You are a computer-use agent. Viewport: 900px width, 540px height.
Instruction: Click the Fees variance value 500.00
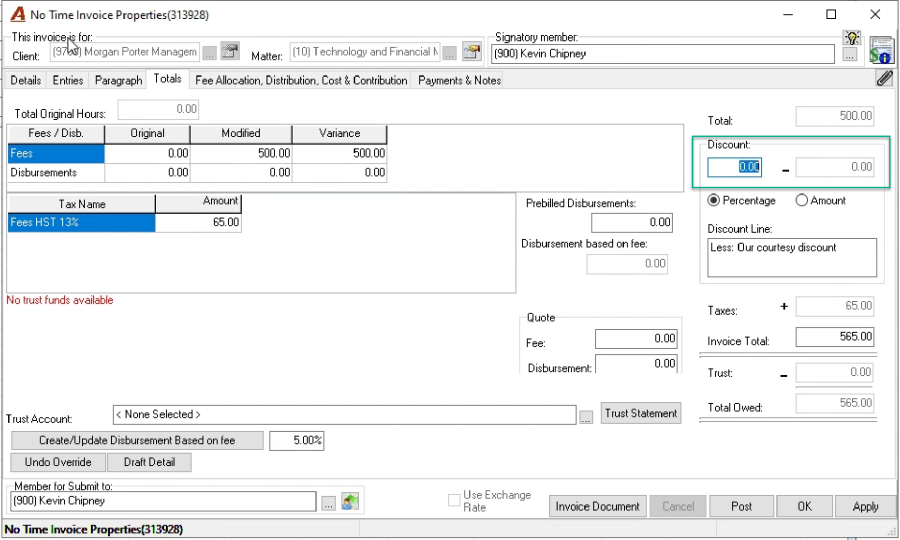(x=340, y=153)
